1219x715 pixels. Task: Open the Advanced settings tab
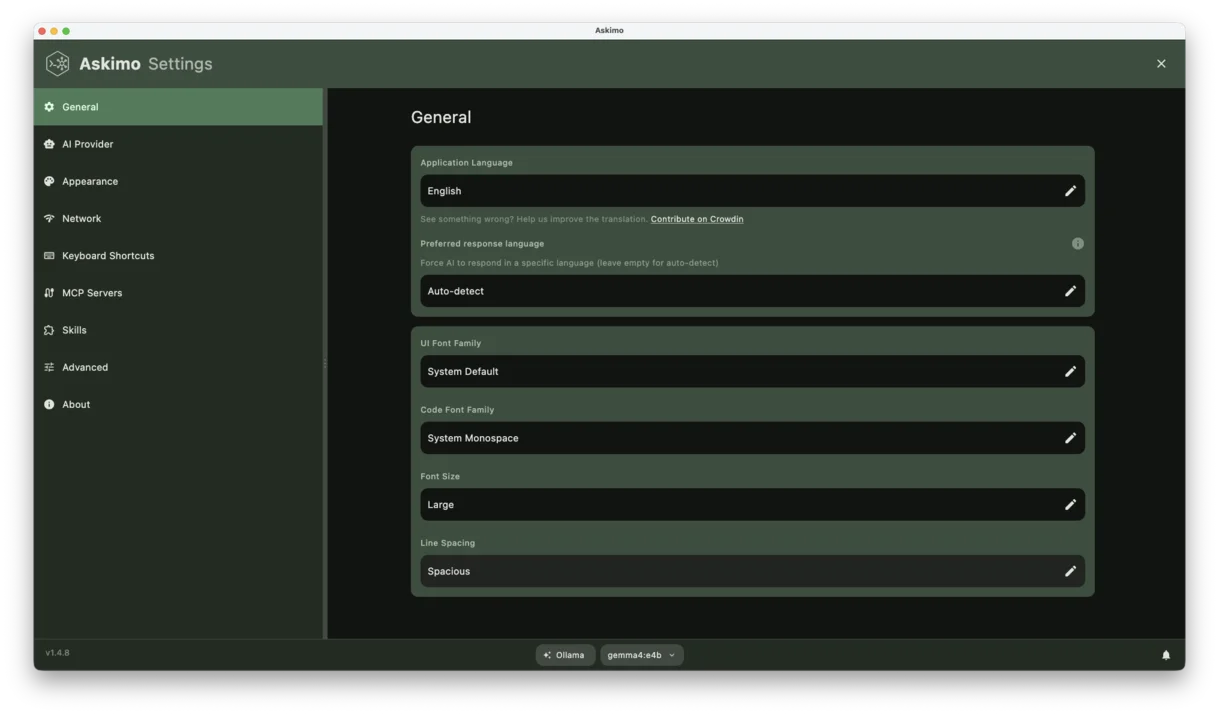tap(178, 367)
